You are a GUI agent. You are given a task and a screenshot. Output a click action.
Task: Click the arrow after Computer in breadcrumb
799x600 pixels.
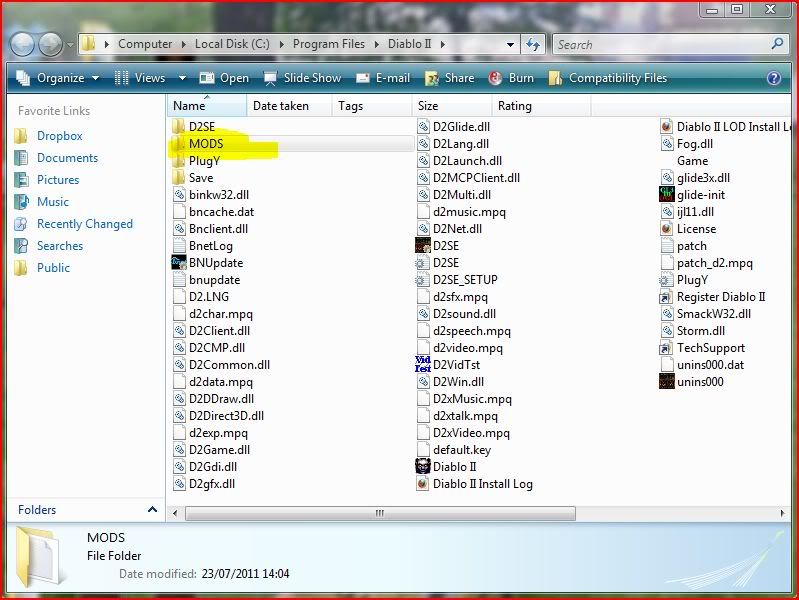point(183,44)
